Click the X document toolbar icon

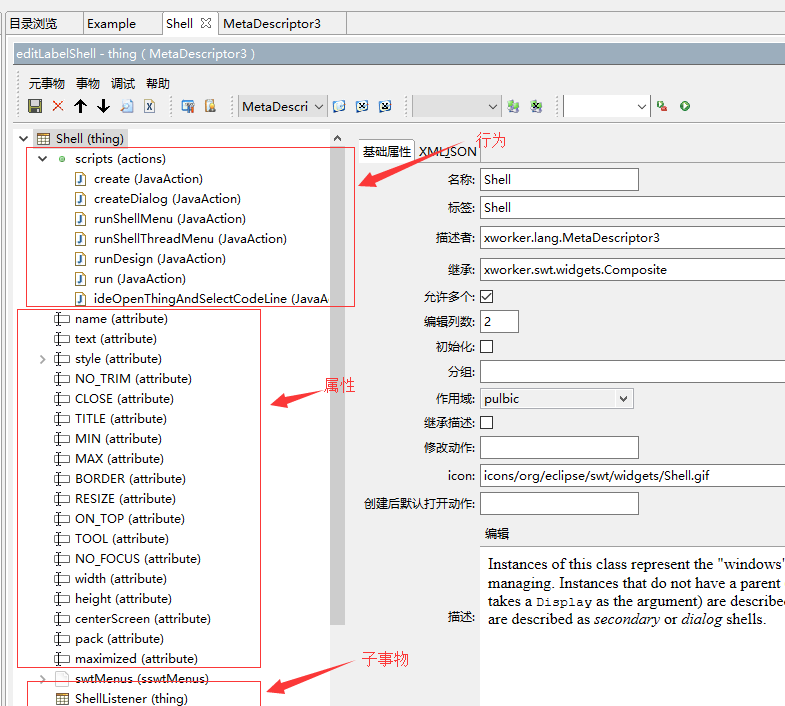[150, 106]
